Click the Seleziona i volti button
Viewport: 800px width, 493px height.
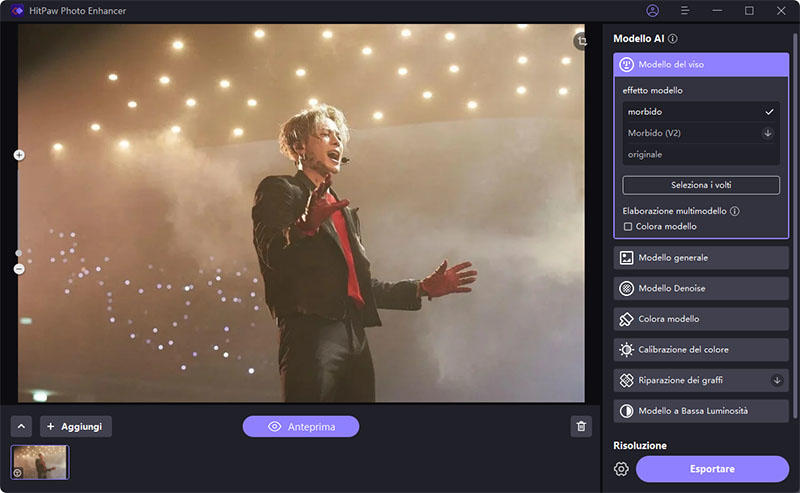click(700, 185)
